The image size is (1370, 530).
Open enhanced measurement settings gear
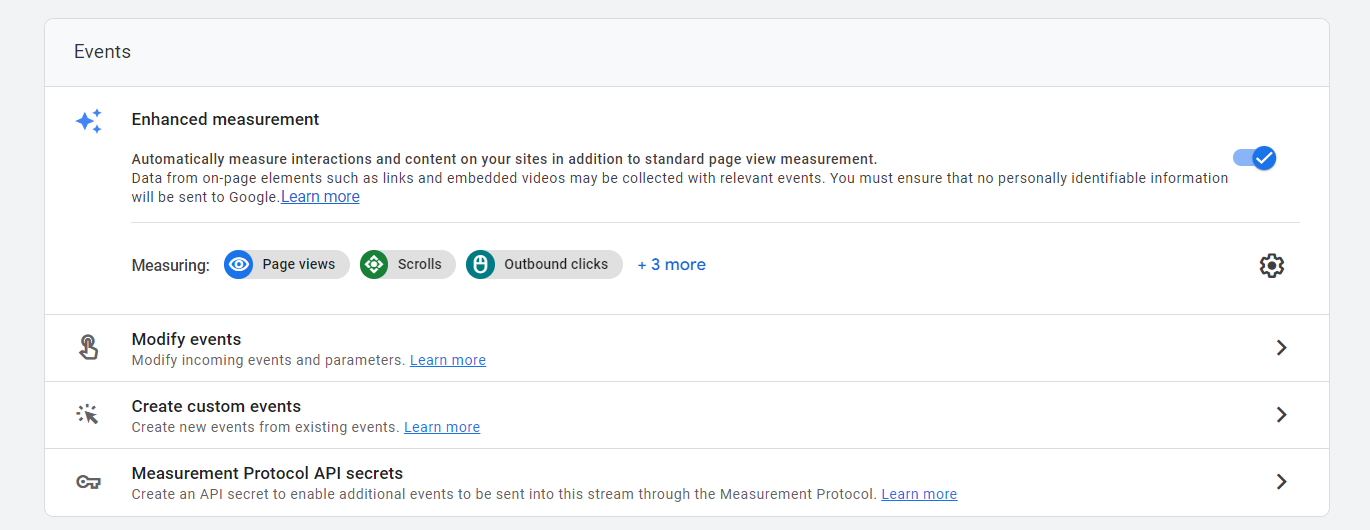pos(1271,265)
